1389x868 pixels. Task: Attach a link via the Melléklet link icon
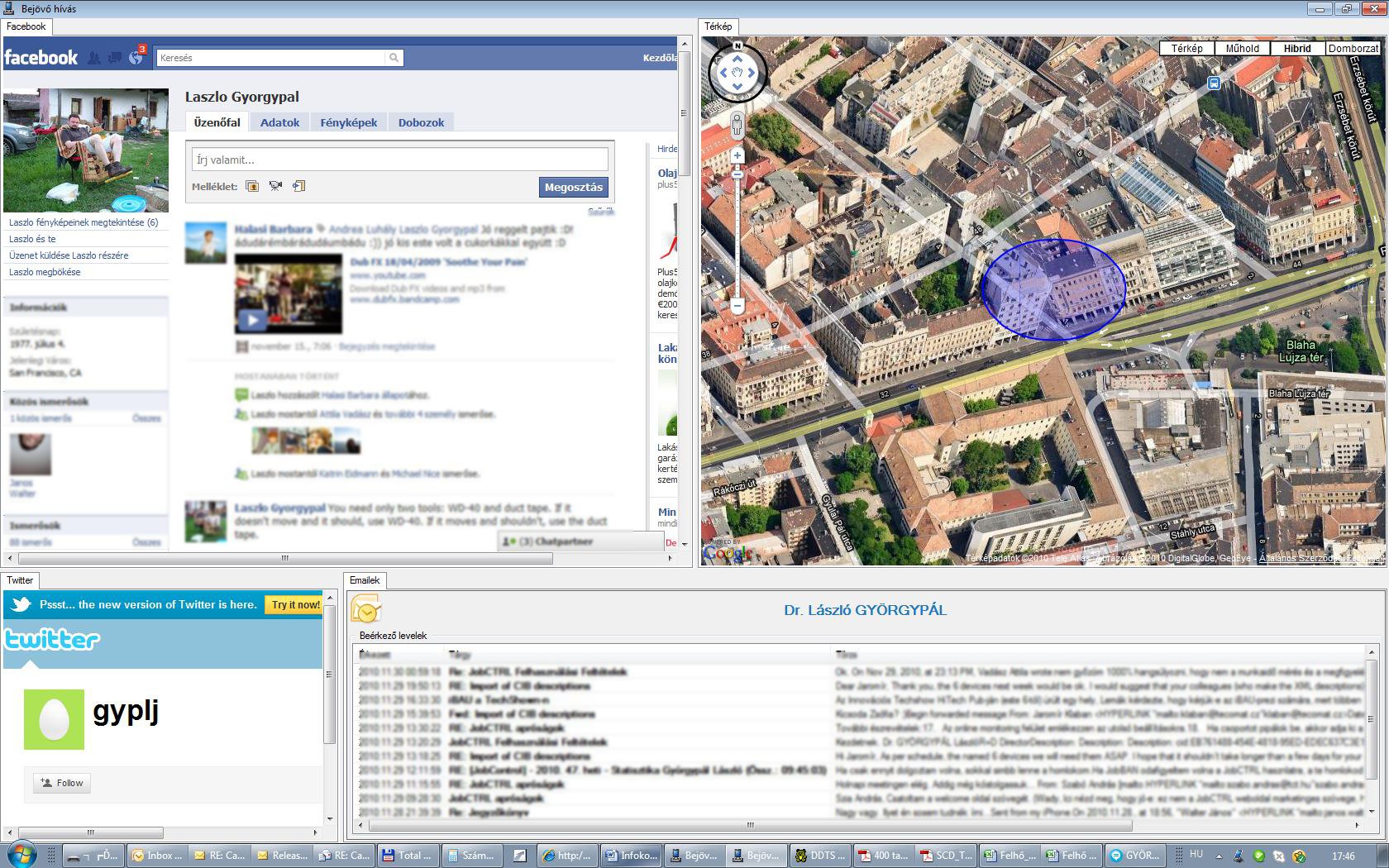point(299,186)
